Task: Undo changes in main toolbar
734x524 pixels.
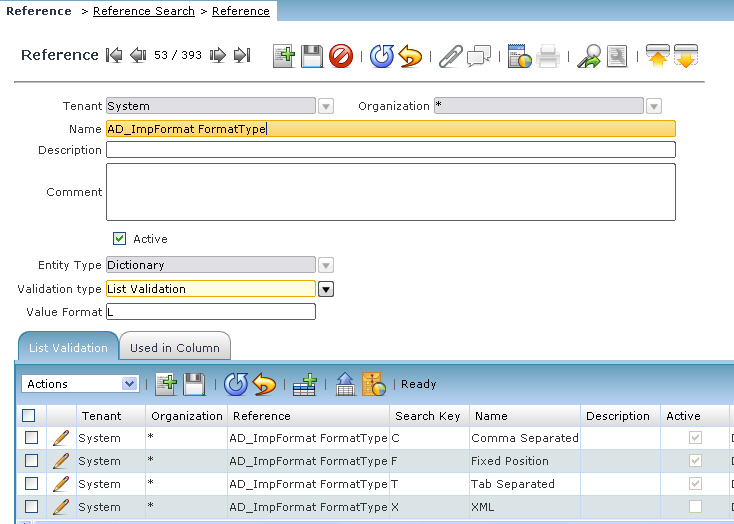Action: click(x=411, y=56)
